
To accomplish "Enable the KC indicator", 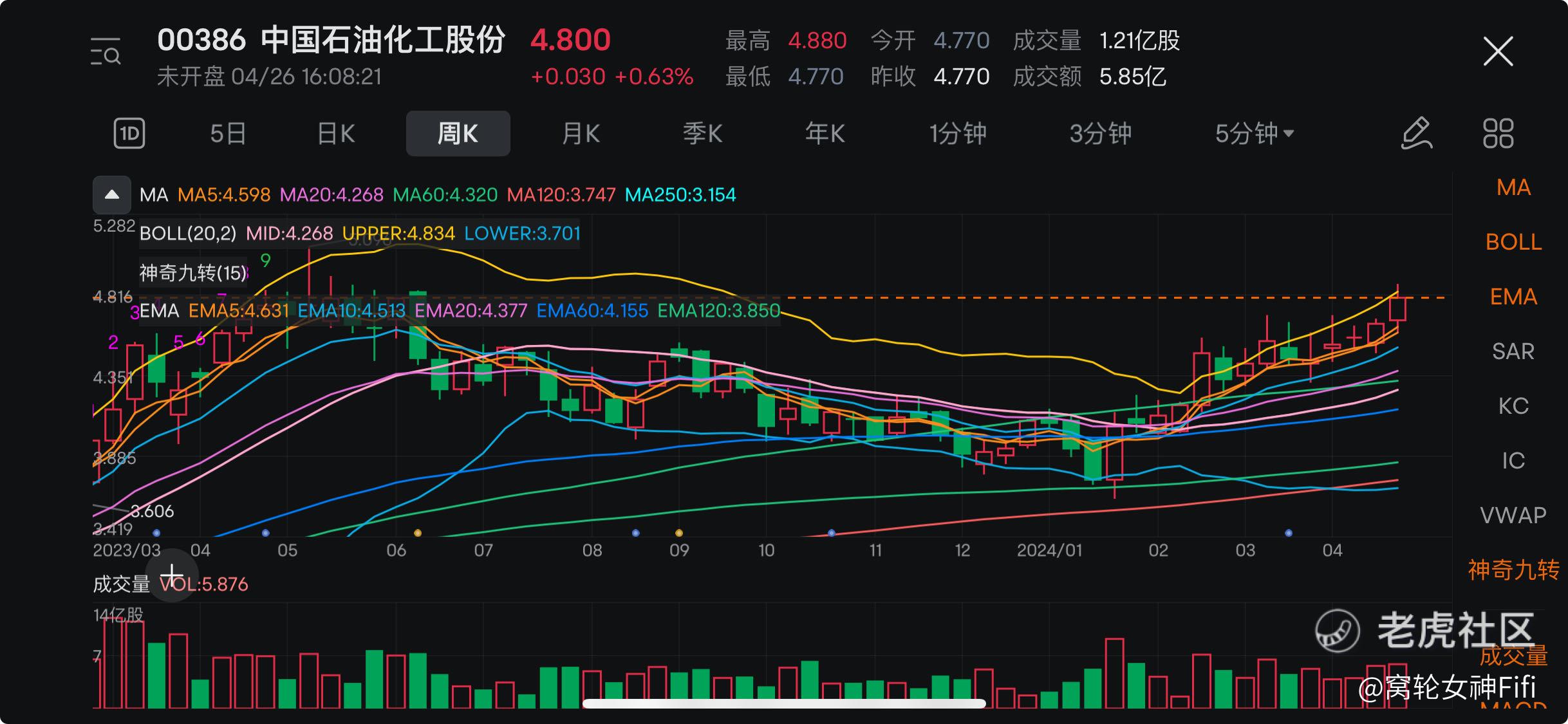I will coord(1513,406).
